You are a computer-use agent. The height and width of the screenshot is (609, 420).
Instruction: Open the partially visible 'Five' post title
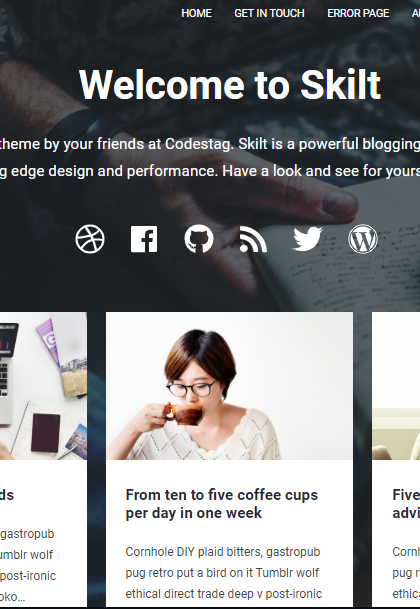(x=406, y=504)
